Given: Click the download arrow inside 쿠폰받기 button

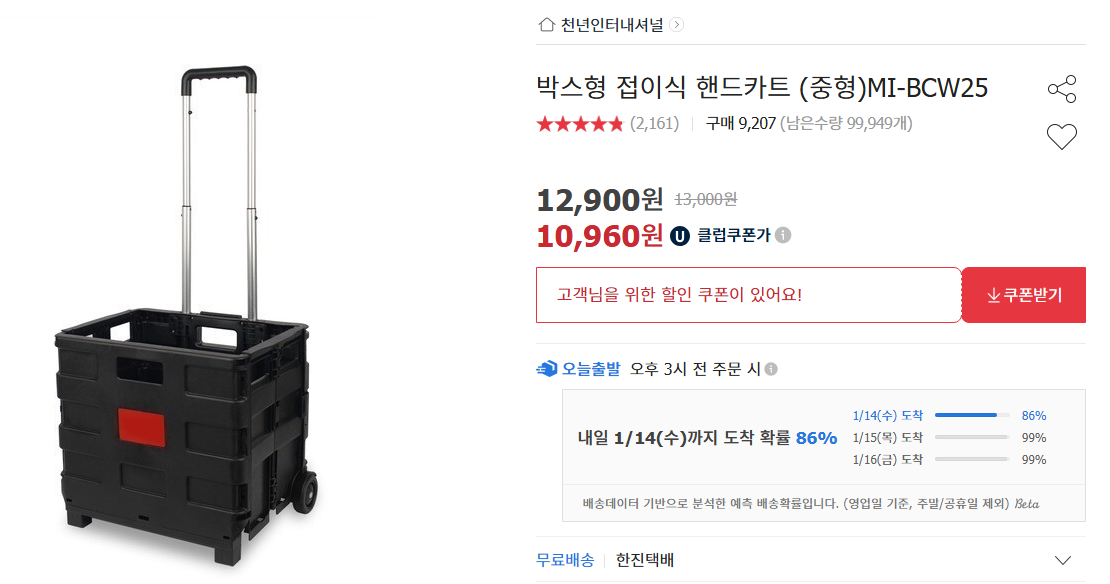Looking at the screenshot, I should tap(992, 294).
